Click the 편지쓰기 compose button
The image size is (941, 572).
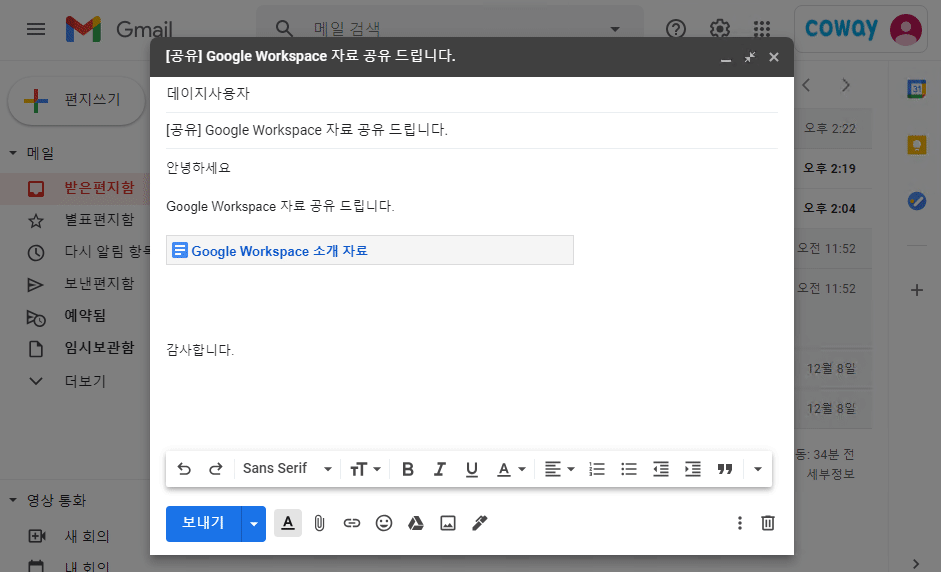pyautogui.click(x=76, y=100)
